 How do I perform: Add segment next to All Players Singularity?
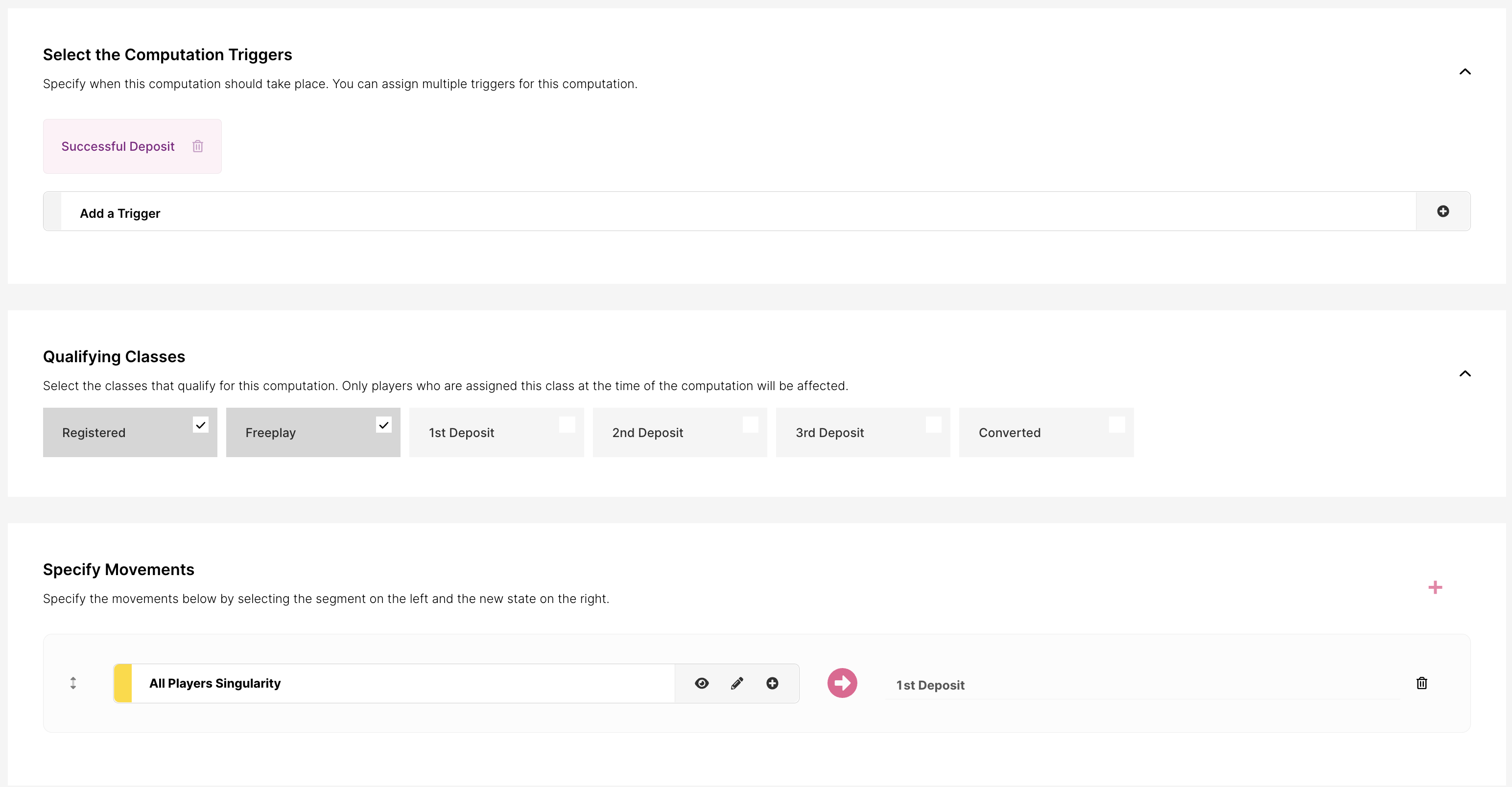(773, 683)
